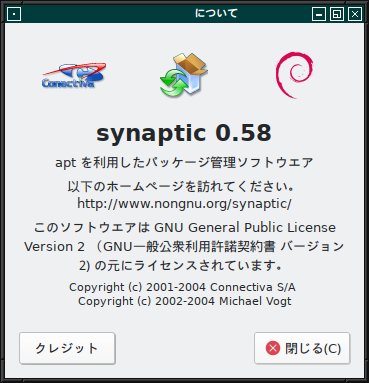369x383 pixels.
Task: Click the Copyright 2001-2004 Connectiva S/A line
Action: click(182, 287)
